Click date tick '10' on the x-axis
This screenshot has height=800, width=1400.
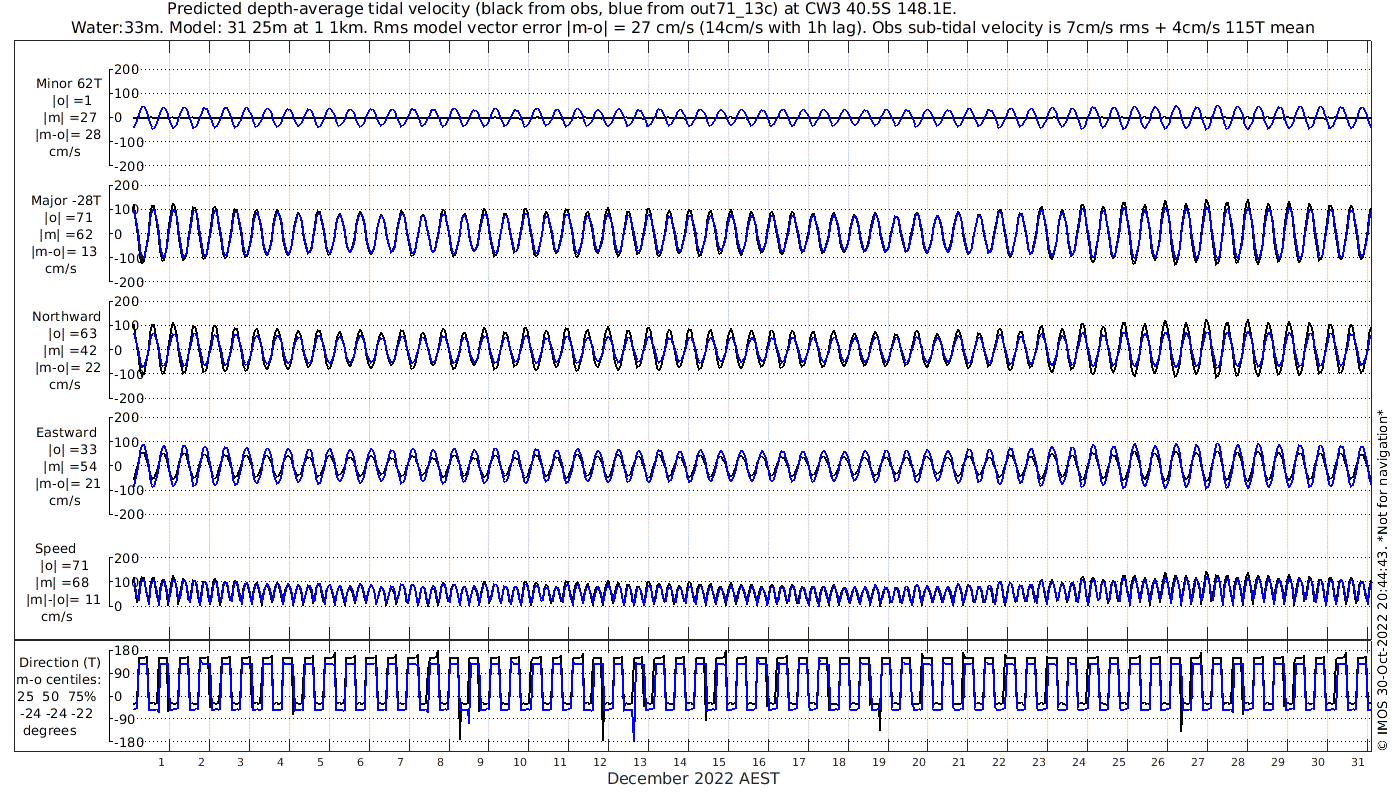click(520, 762)
